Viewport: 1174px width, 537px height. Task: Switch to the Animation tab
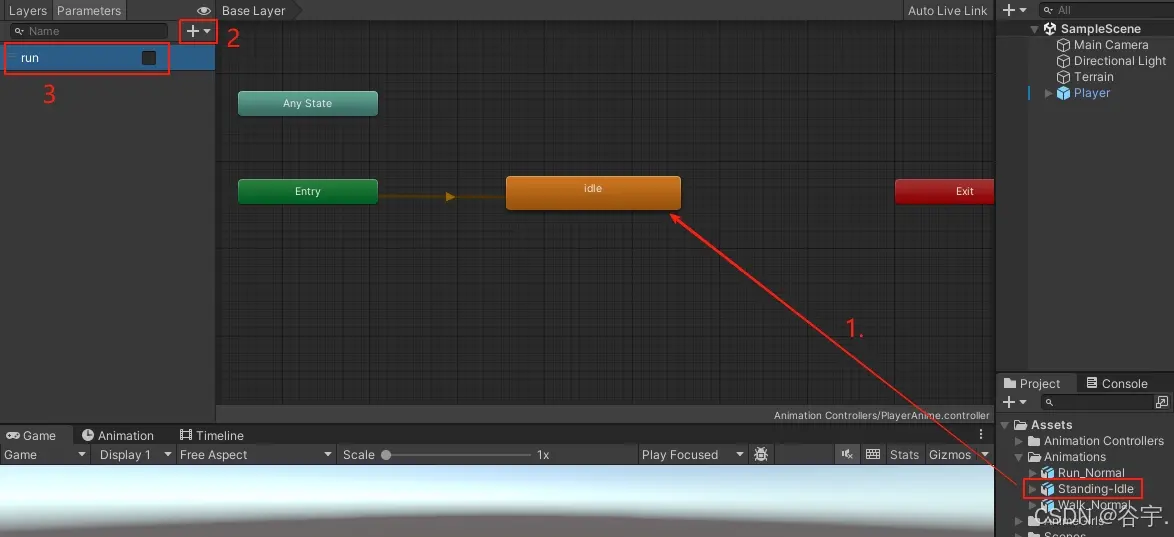click(118, 435)
